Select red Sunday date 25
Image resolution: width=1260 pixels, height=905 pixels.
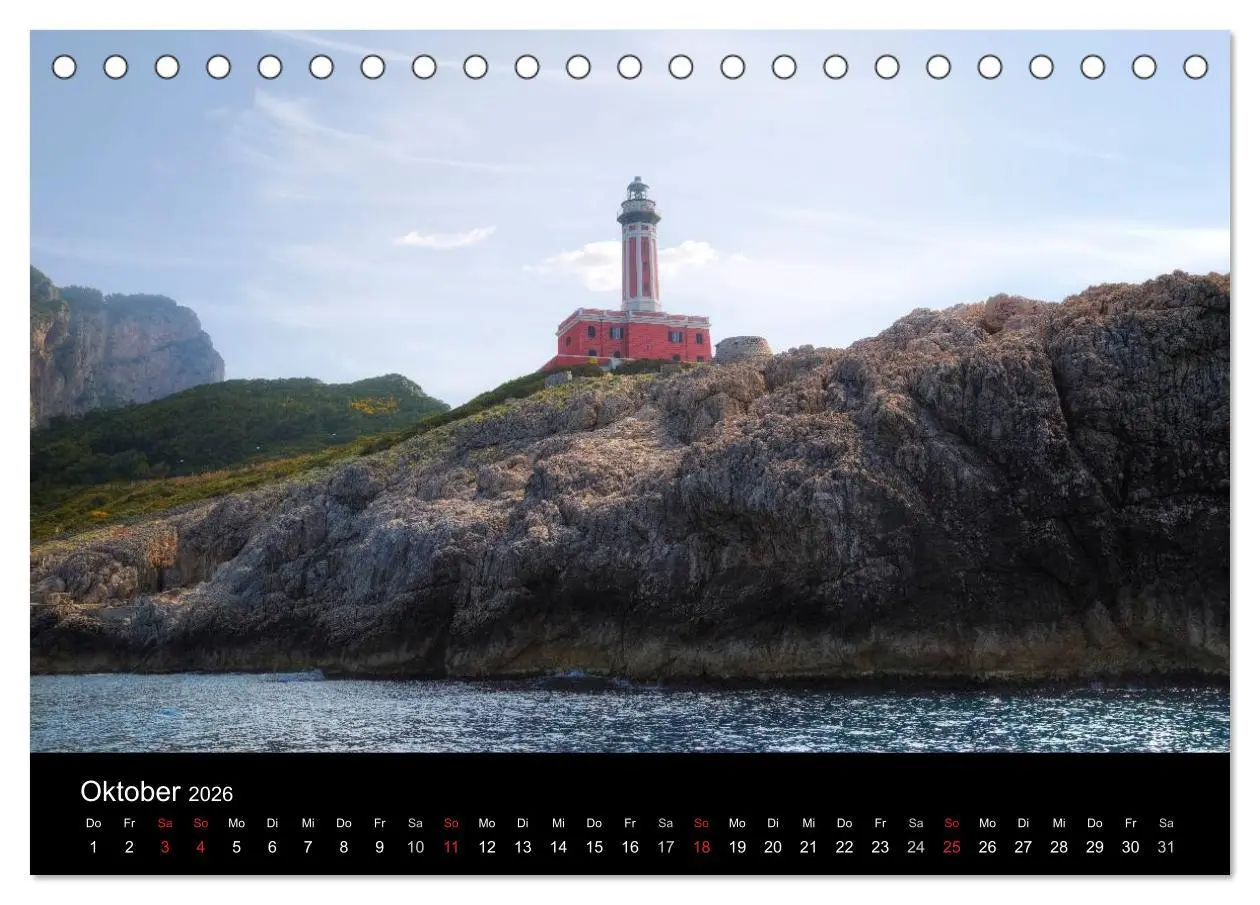(x=951, y=847)
